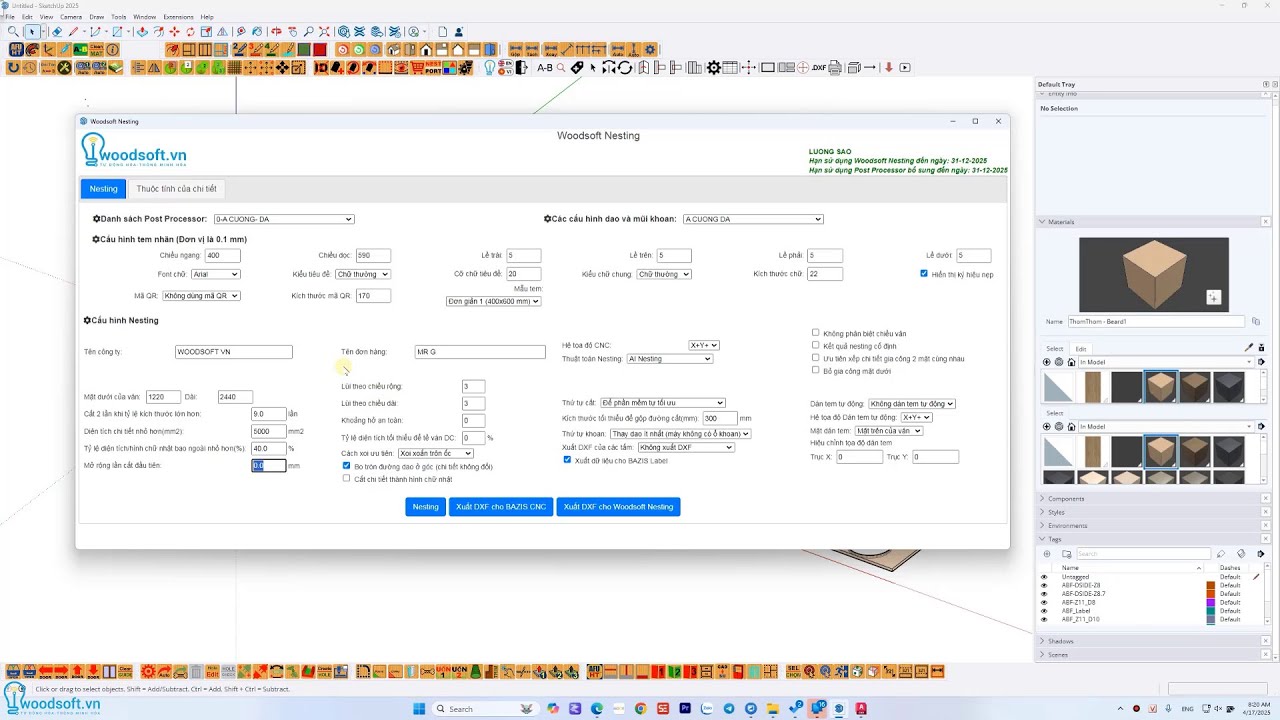Select the Eraser tool in toolbar
The width and height of the screenshot is (1280, 720).
(57, 32)
